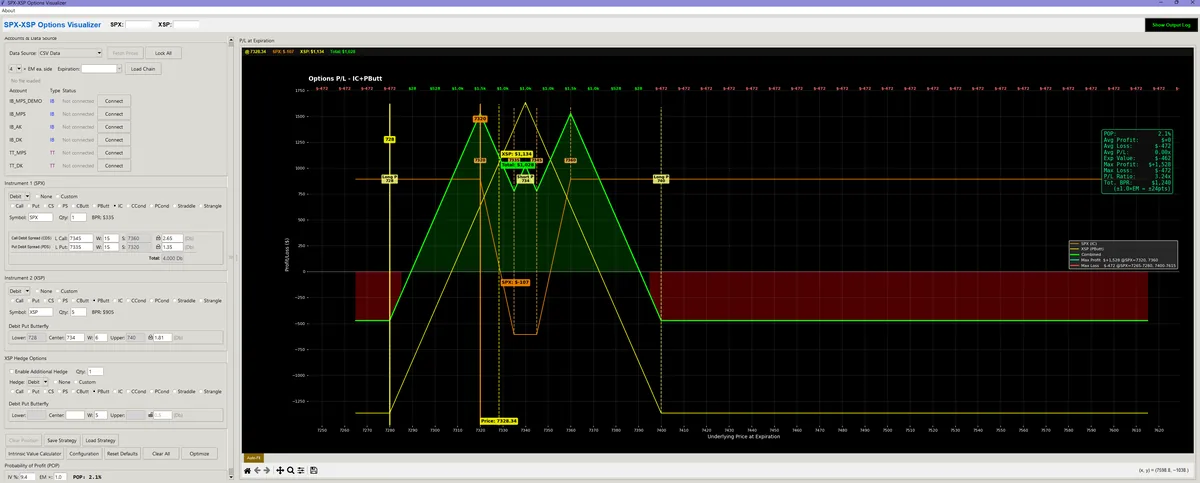Run the Optimize button
1200x483 pixels.
tap(199, 454)
